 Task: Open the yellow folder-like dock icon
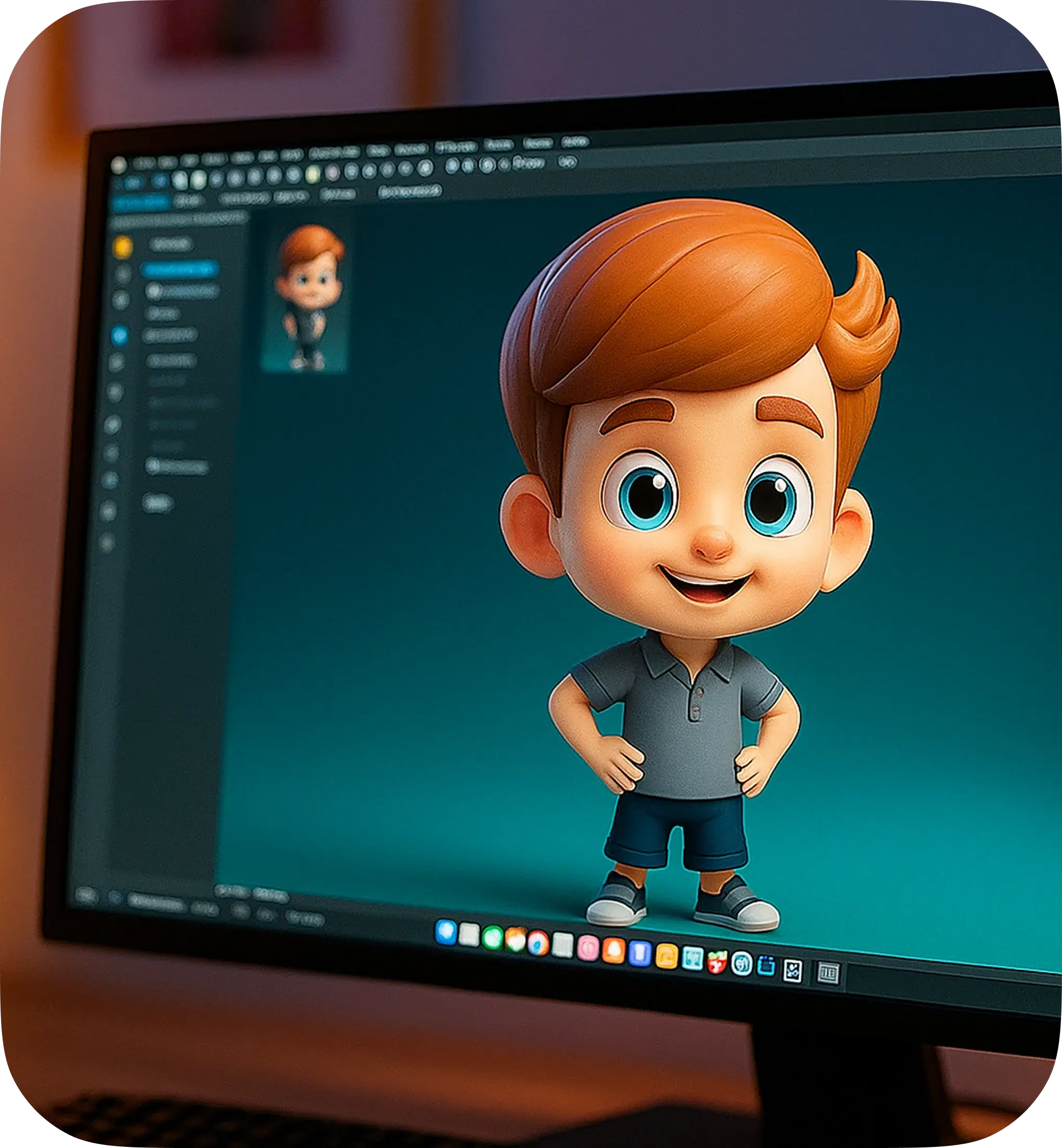pos(667,956)
